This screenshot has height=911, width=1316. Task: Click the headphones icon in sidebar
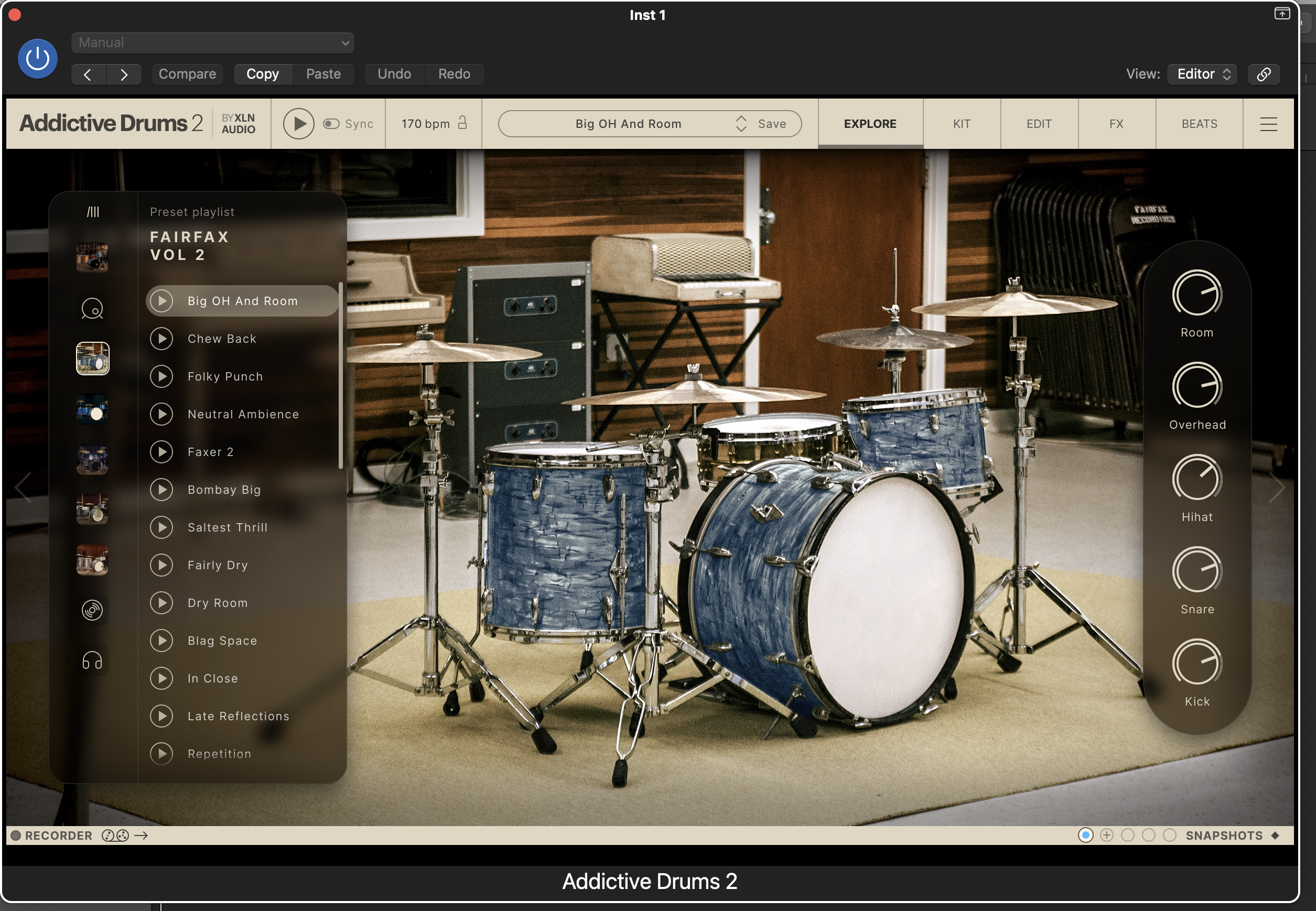92,660
